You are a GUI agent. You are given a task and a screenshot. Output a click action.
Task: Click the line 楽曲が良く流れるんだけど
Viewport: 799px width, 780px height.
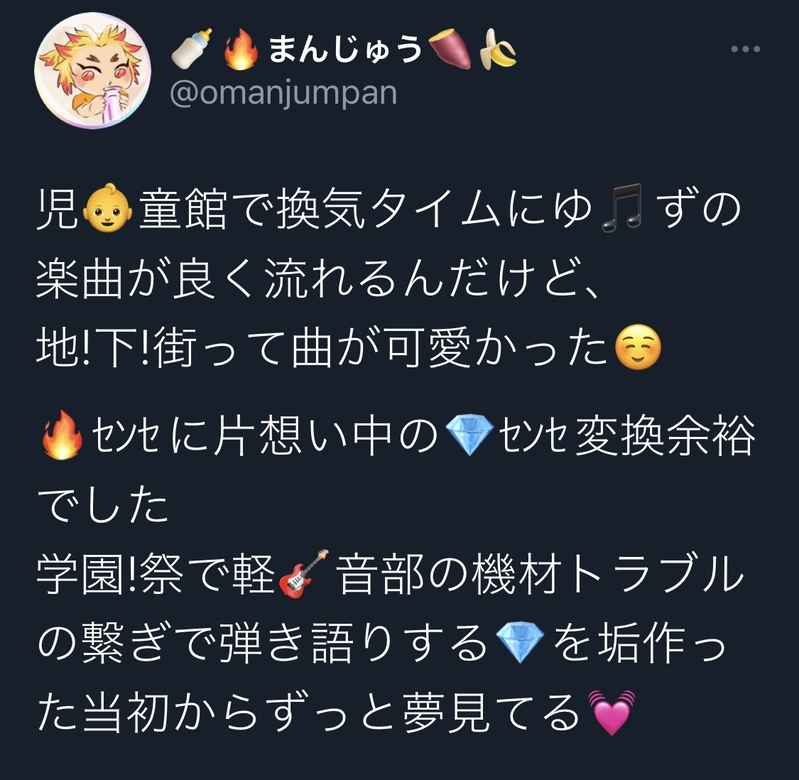318,278
